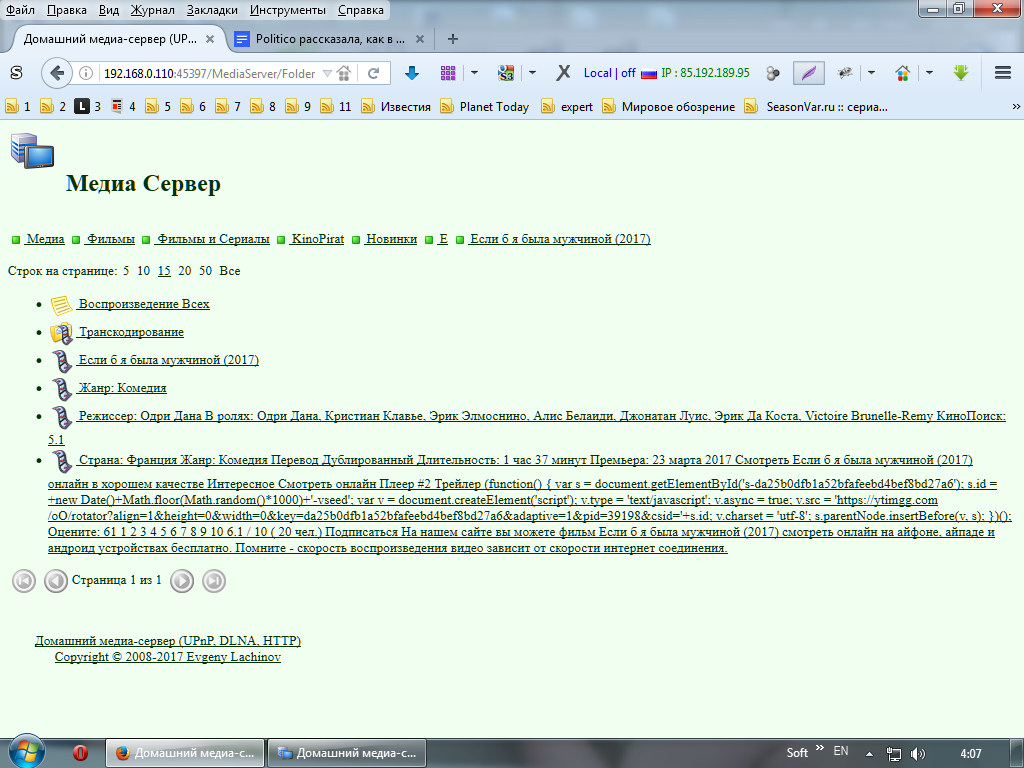Click the home icon in the address bar
The height and width of the screenshot is (768, 1024).
(x=343, y=73)
